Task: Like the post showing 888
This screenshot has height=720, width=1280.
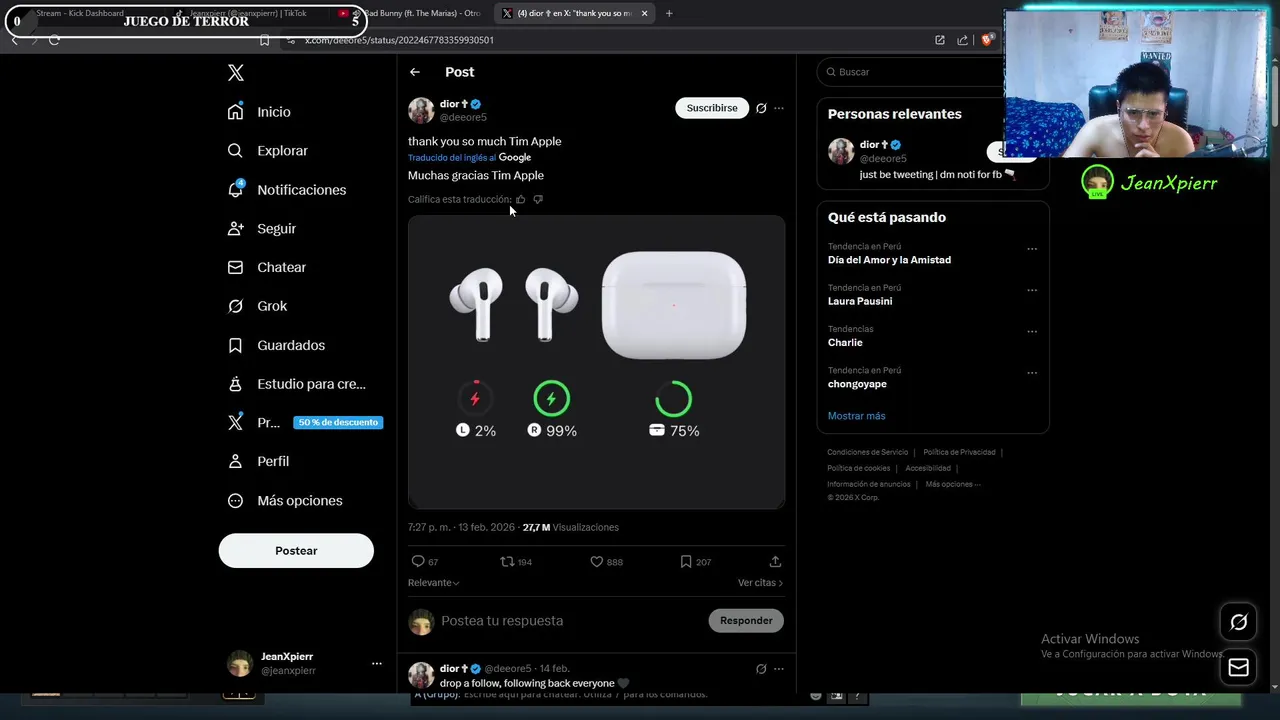Action: pyautogui.click(x=597, y=562)
